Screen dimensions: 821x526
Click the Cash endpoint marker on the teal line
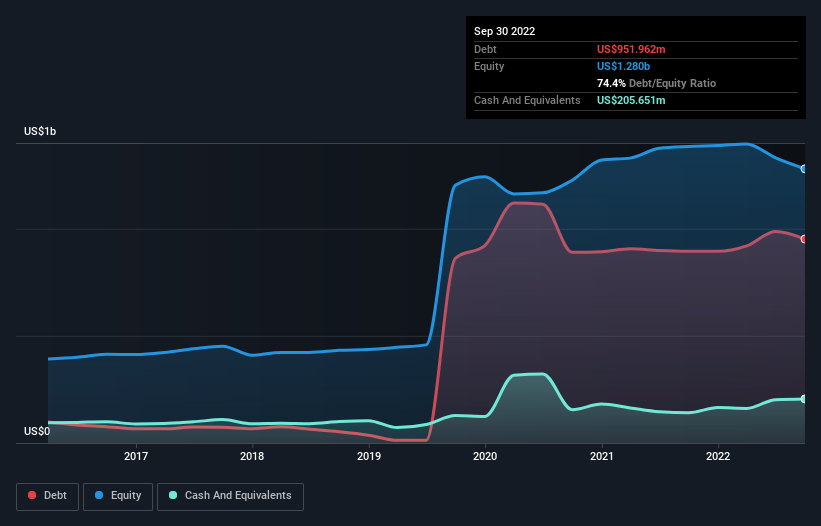pyautogui.click(x=804, y=399)
